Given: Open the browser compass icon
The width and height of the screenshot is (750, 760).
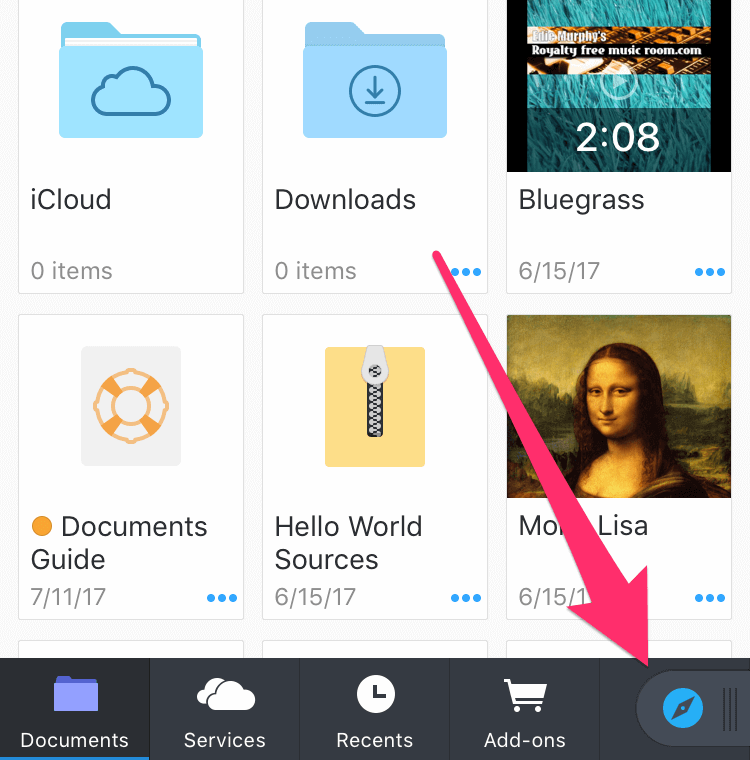Looking at the screenshot, I should click(x=683, y=708).
